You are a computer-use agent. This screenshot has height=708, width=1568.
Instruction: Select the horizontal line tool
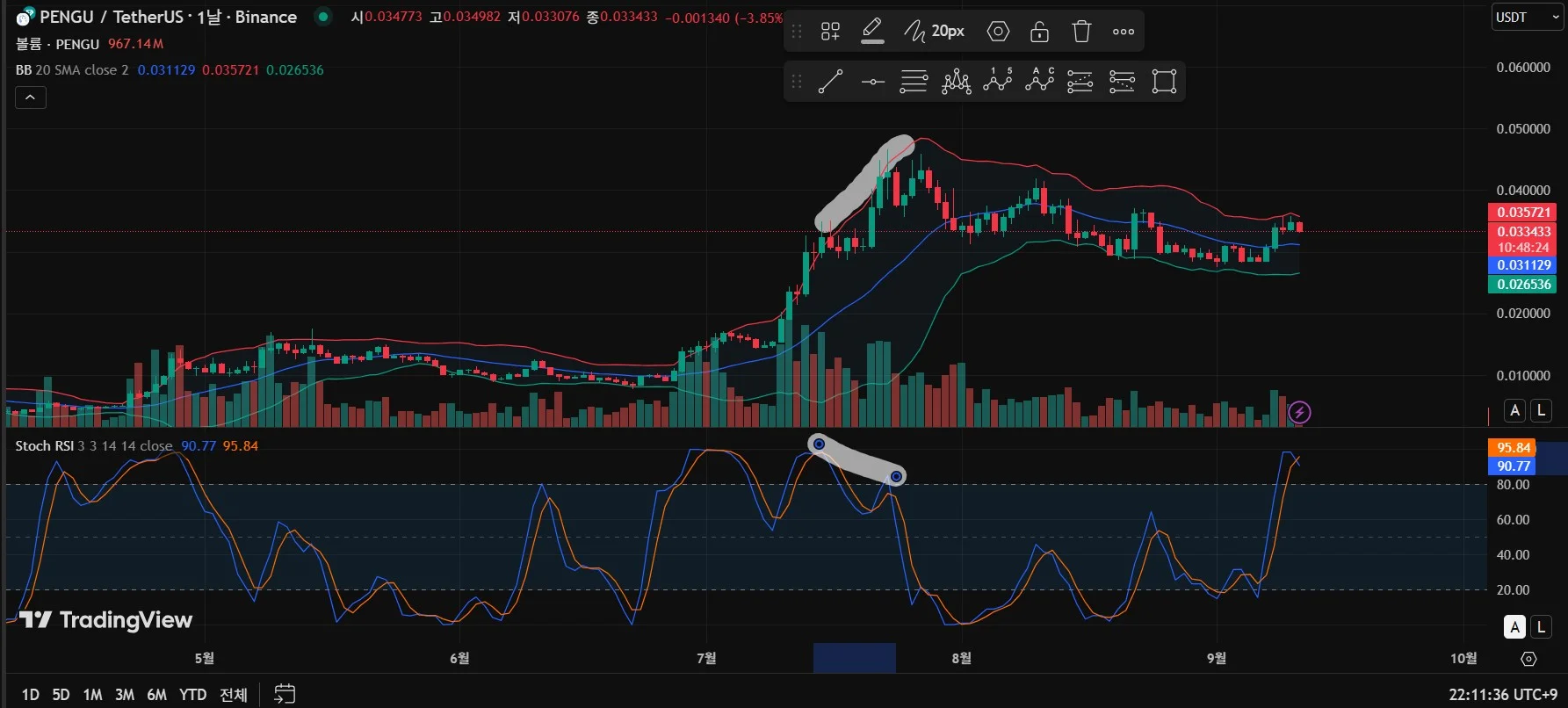pos(872,82)
